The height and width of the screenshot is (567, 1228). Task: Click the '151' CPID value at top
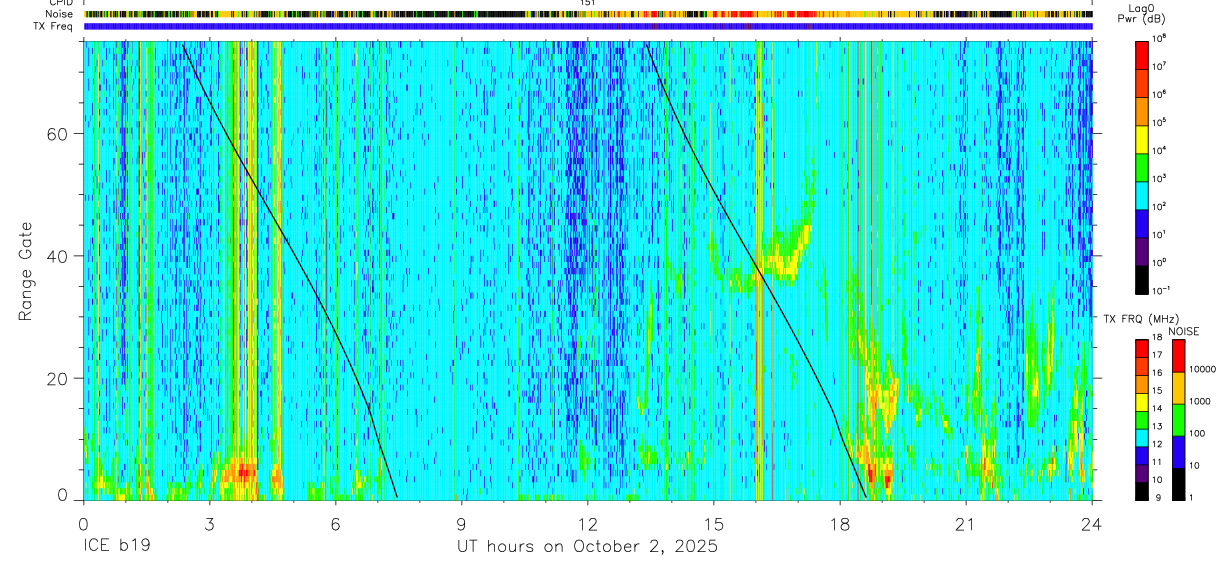click(x=587, y=3)
